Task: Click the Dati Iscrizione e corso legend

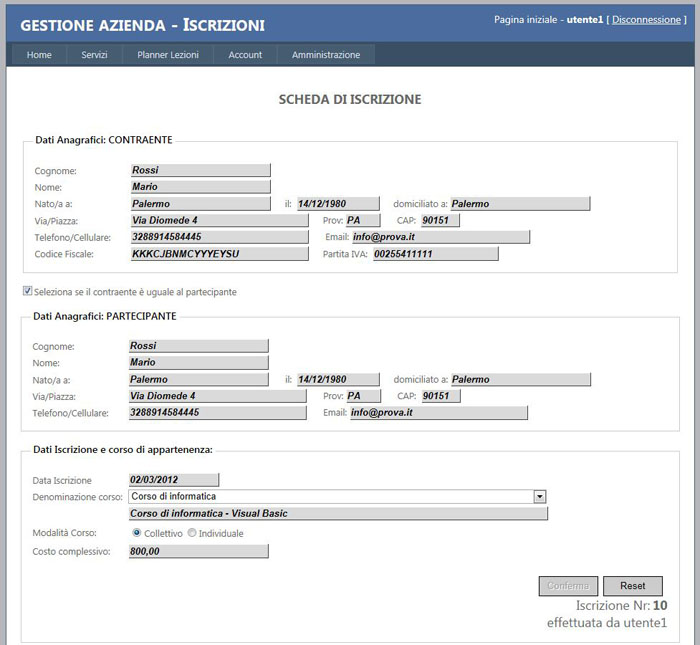Action: coord(123,449)
